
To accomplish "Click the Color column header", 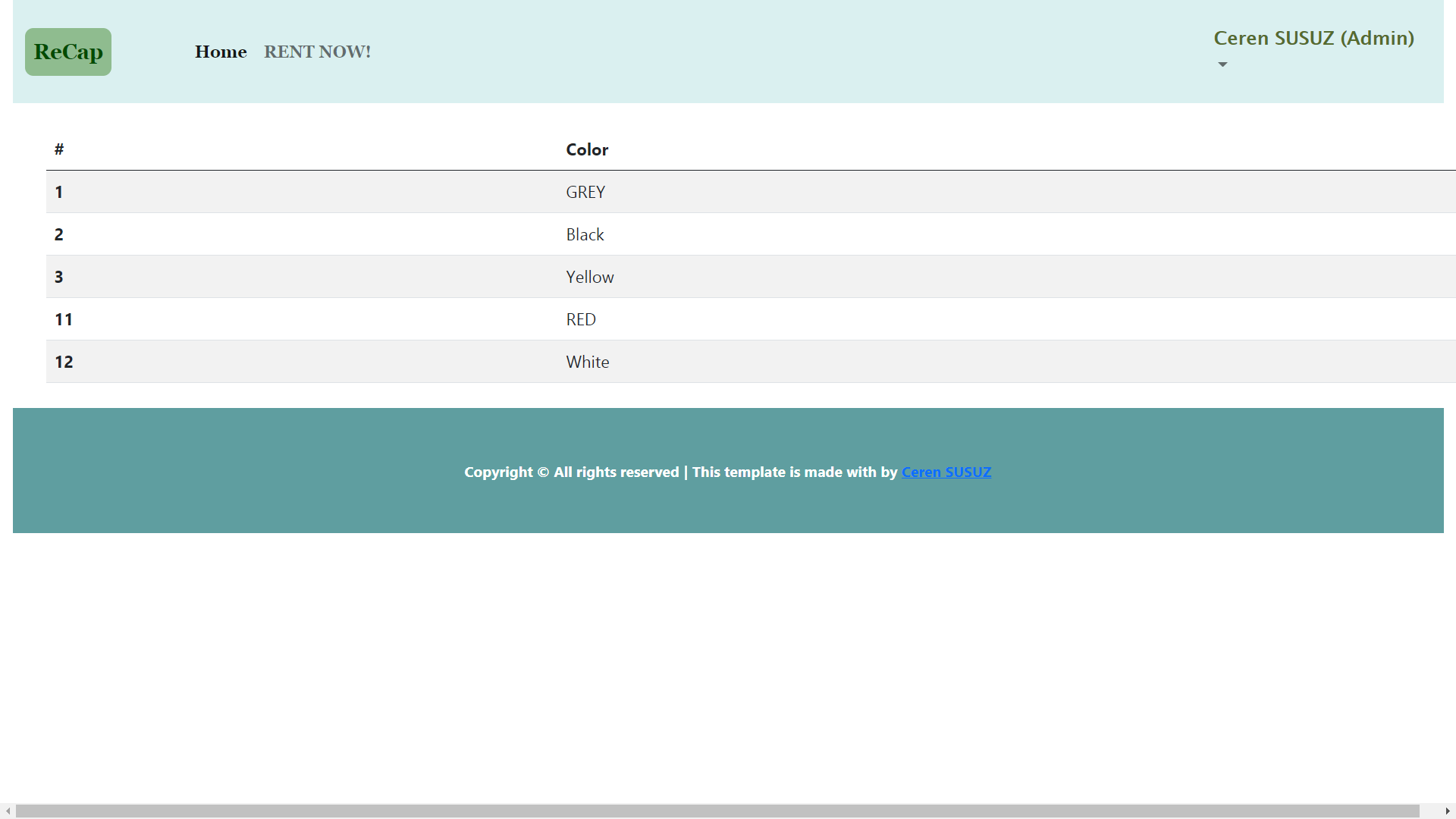I will click(587, 149).
